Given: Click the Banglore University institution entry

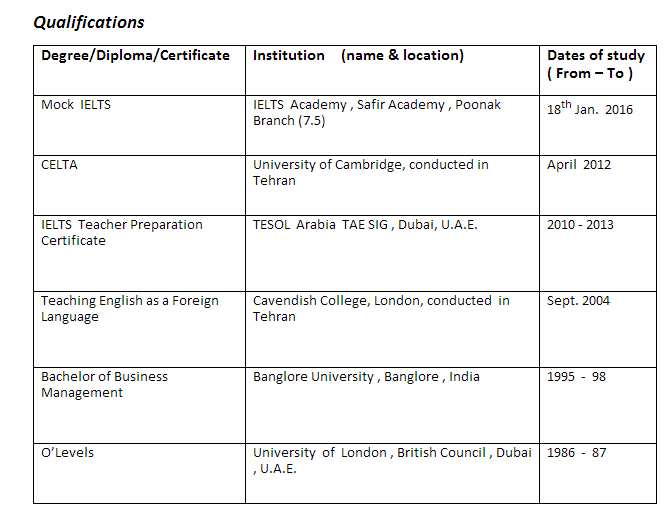Looking at the screenshot, I should 366,377.
